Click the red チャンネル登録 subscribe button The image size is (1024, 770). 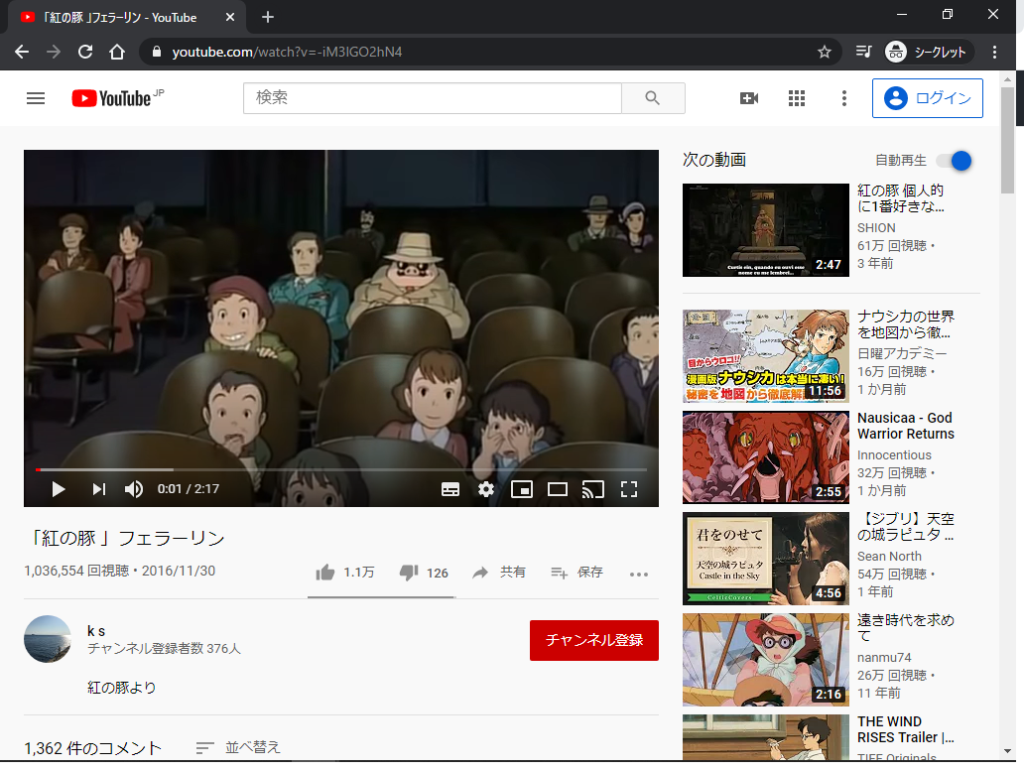coord(594,640)
